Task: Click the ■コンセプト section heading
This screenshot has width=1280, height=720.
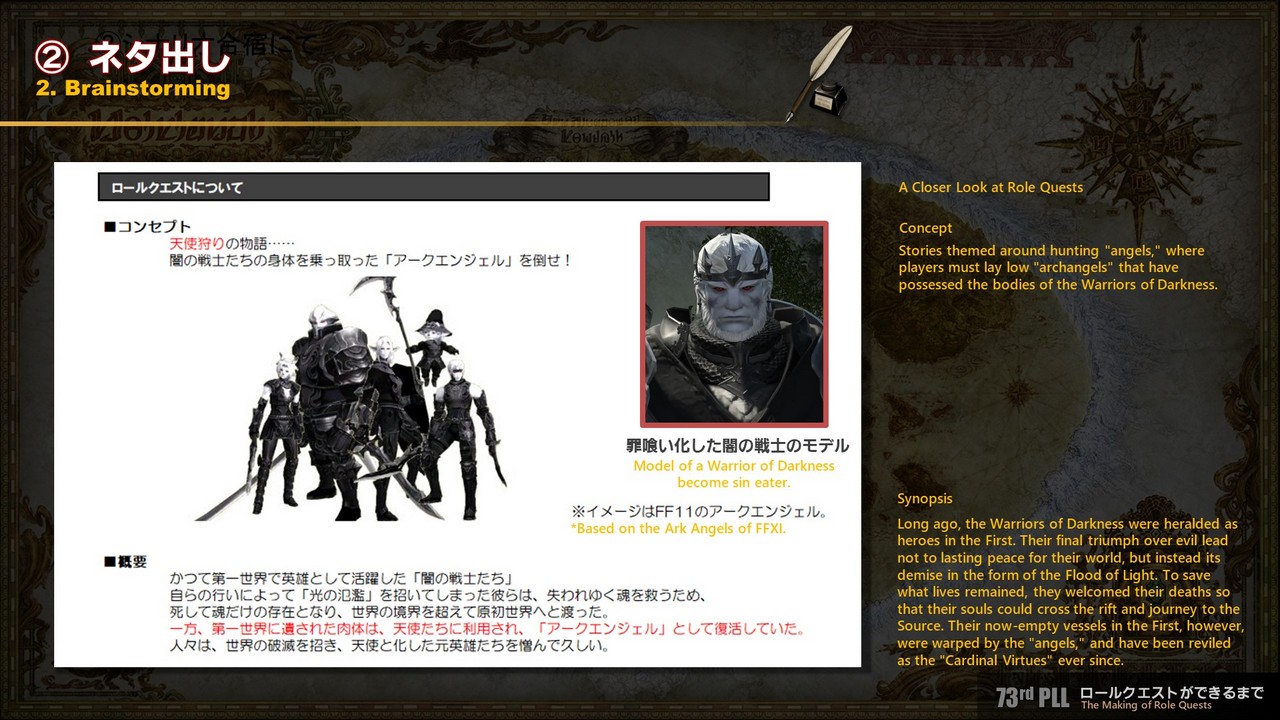Action: pos(147,227)
